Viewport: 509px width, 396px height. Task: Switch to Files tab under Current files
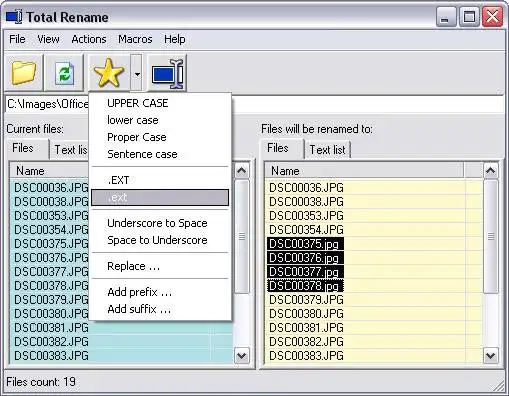[x=27, y=148]
